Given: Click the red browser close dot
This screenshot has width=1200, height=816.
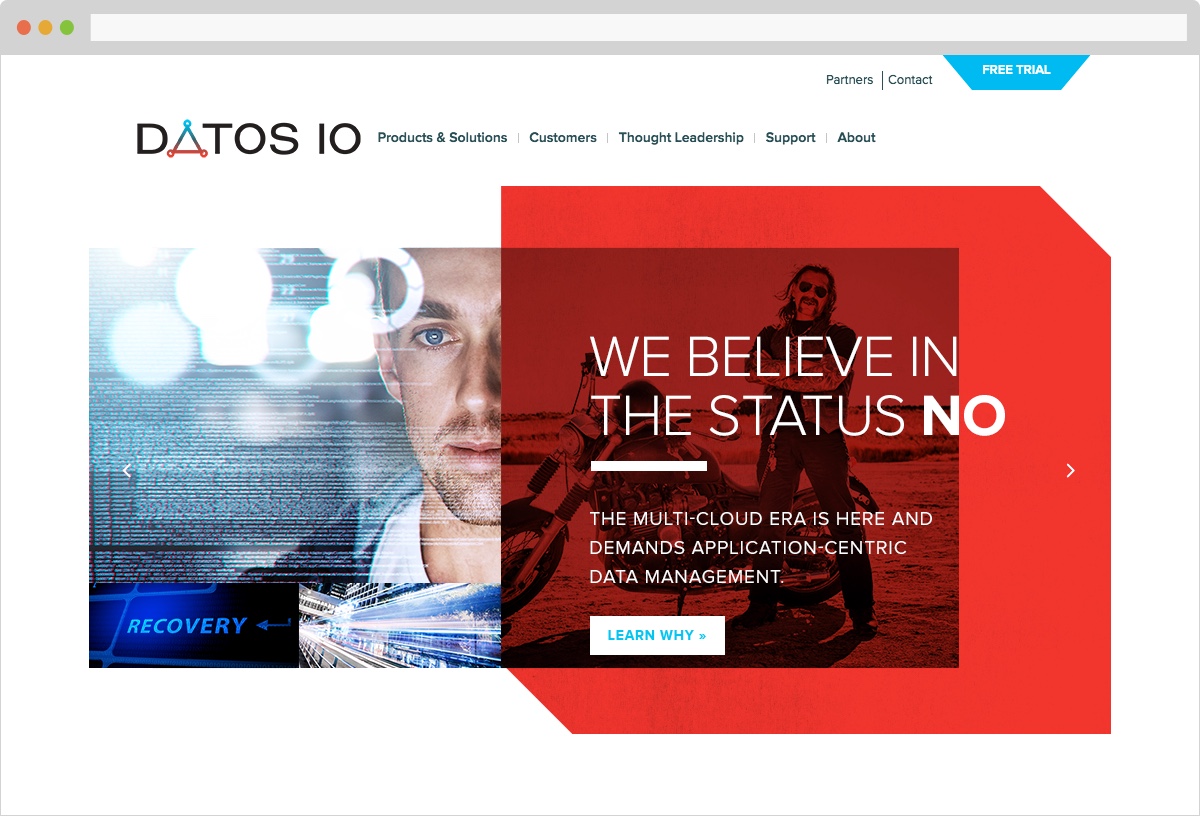Looking at the screenshot, I should pos(24,28).
